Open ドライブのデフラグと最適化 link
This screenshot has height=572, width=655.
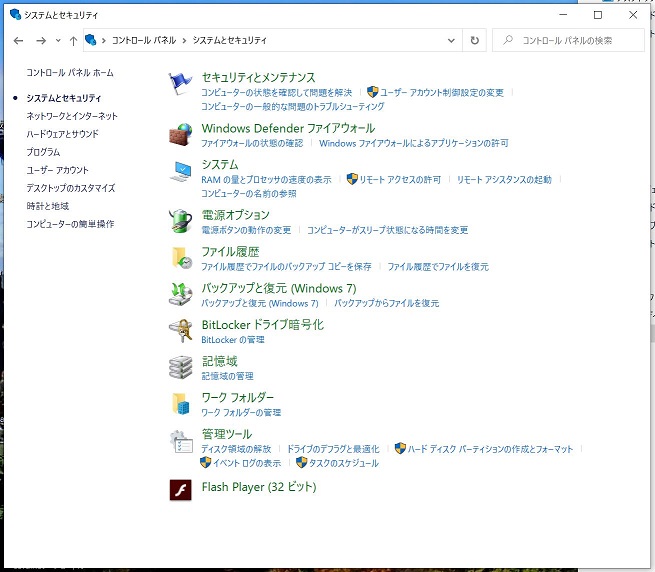point(333,449)
